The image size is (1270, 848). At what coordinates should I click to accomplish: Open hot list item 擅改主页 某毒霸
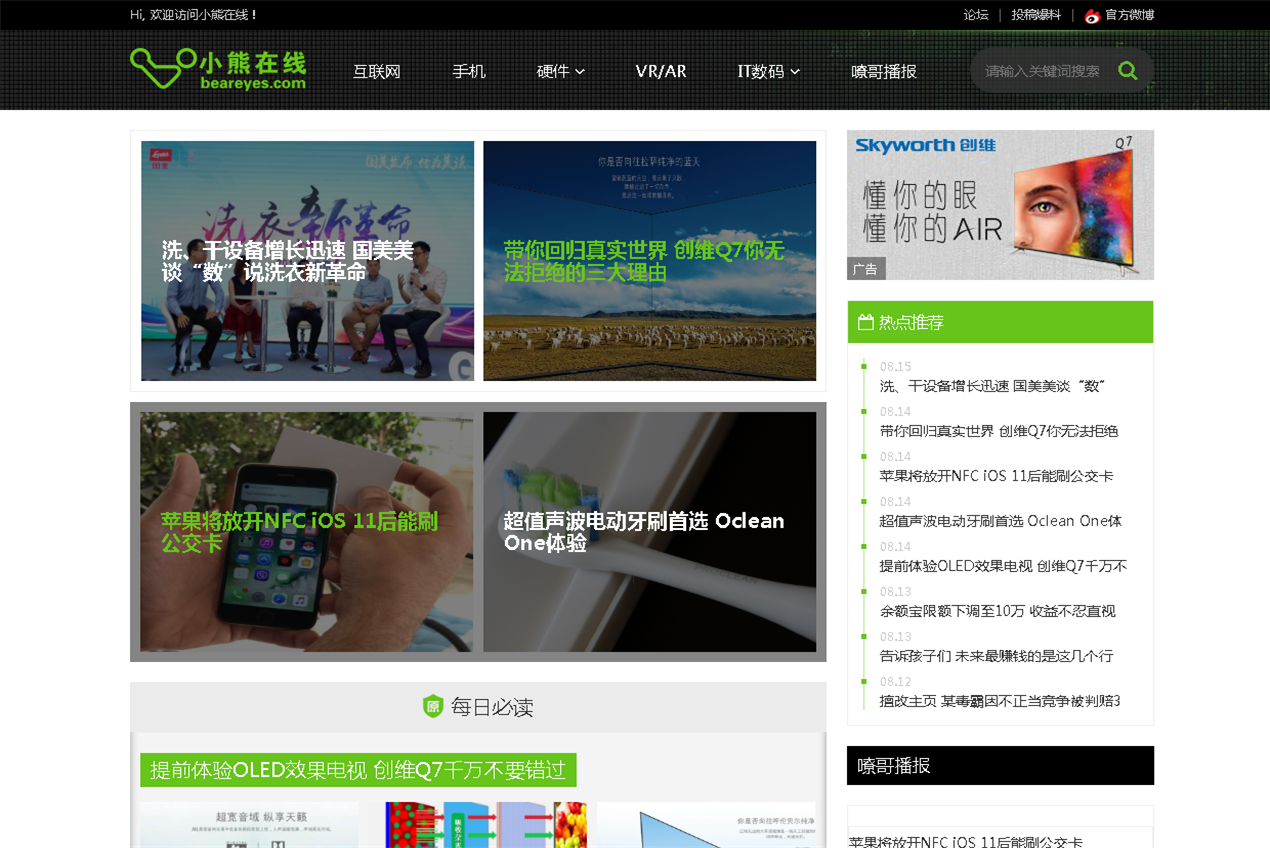click(1000, 701)
